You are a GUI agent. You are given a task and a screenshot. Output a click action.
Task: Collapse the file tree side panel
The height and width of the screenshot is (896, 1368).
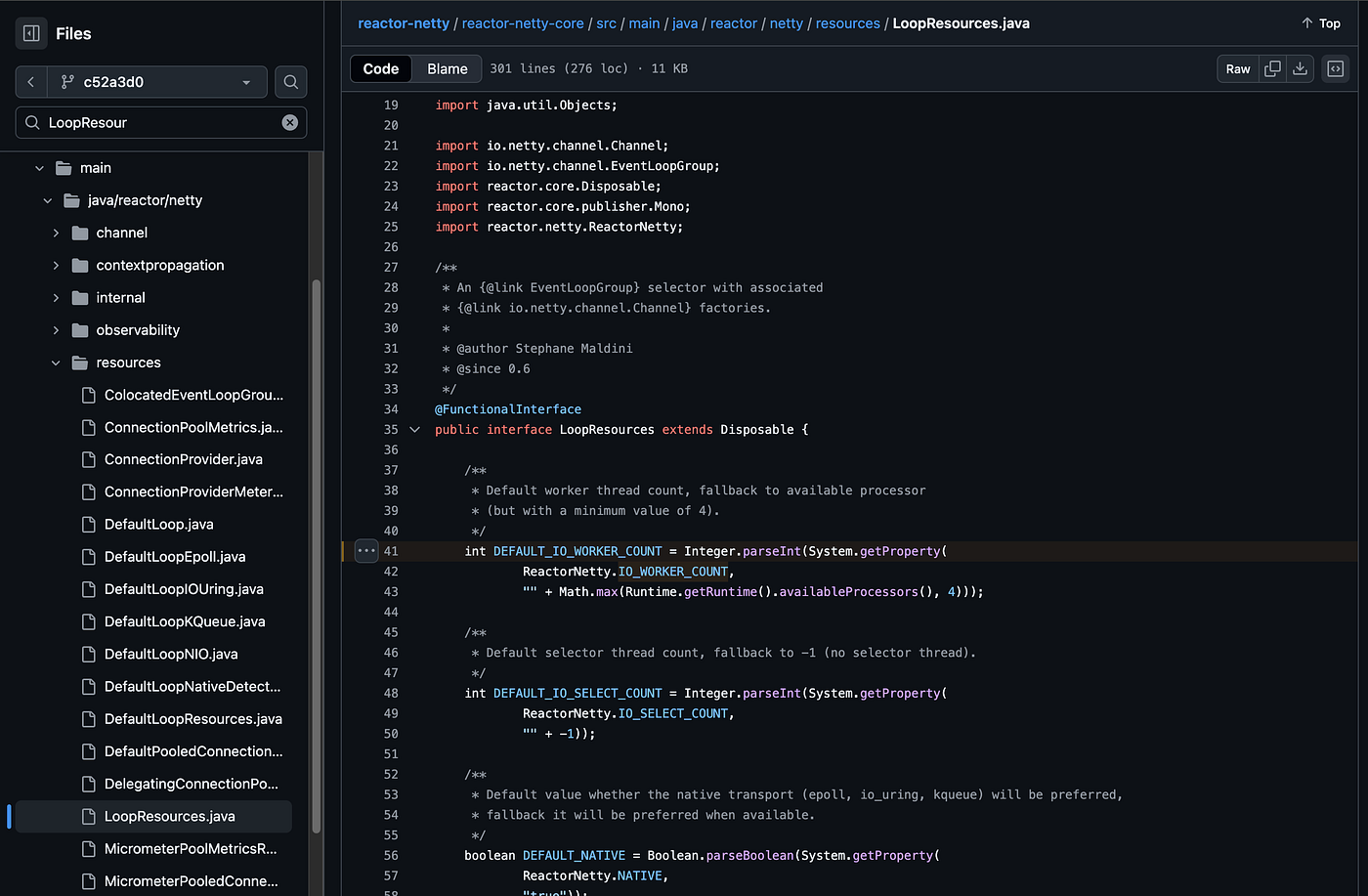pyautogui.click(x=31, y=33)
